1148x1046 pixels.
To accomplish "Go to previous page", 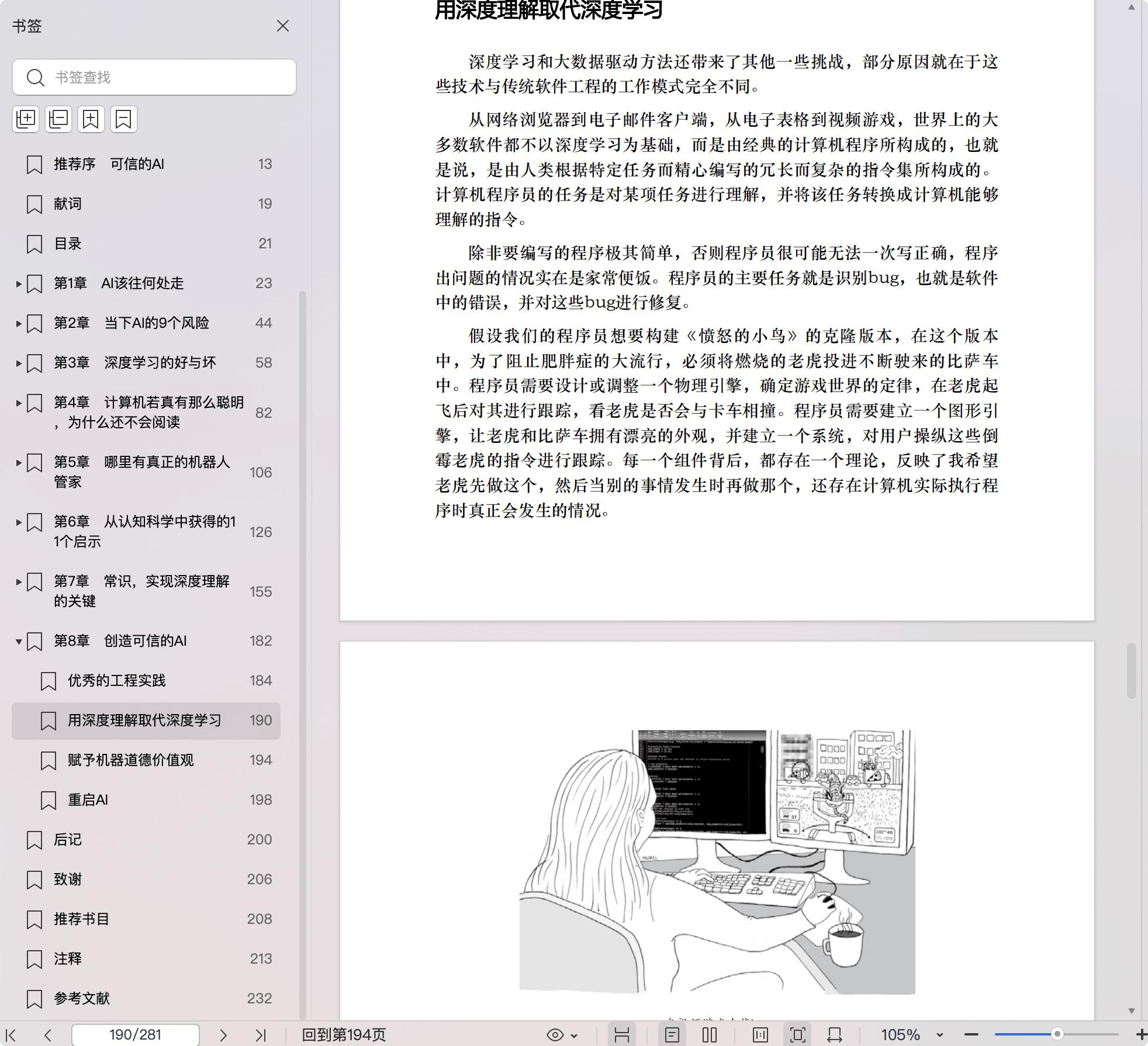I will pos(48,1035).
